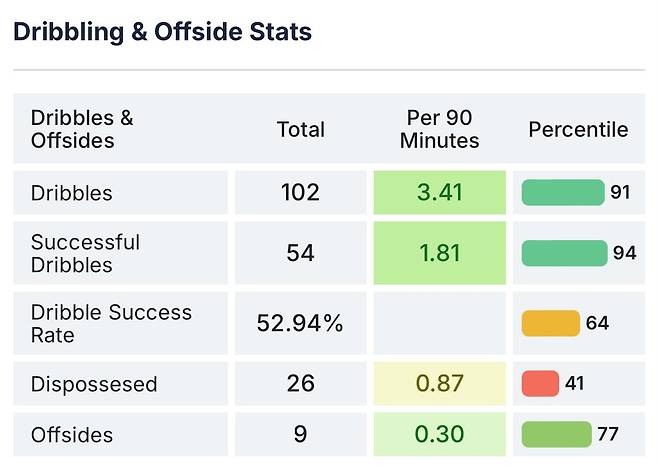This screenshot has width=658, height=468.
Task: Select the Offsides row label
Action: tap(72, 435)
